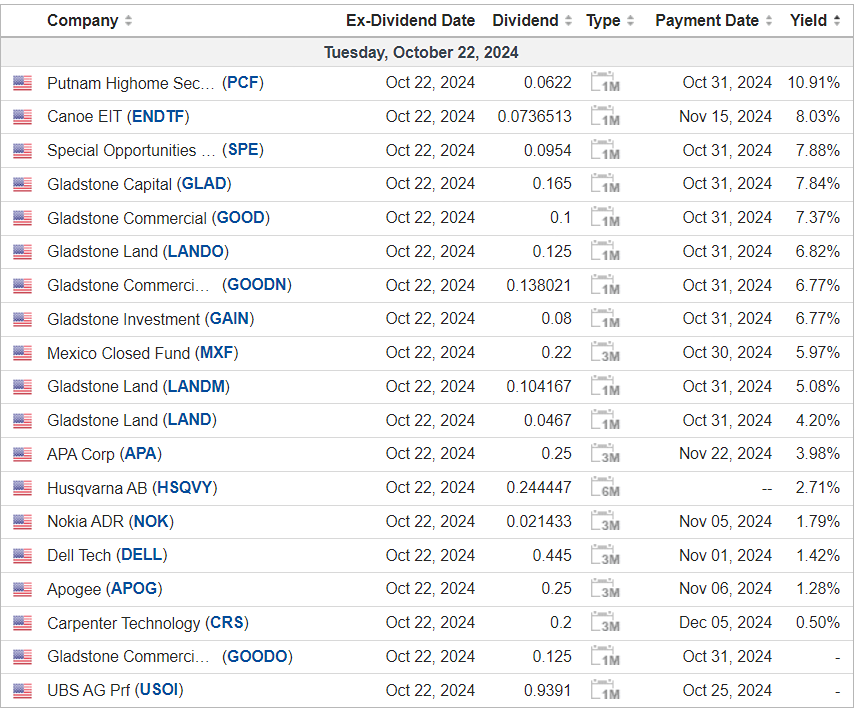Image resolution: width=856 pixels, height=708 pixels.
Task: Click the 1M type icon for LANDM row
Action: click(x=605, y=386)
